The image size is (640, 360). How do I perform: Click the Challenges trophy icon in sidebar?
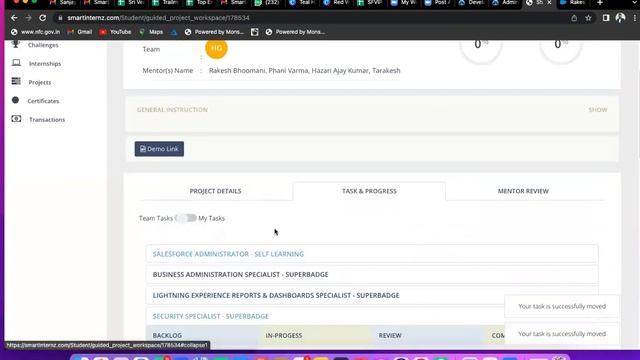(x=16, y=44)
